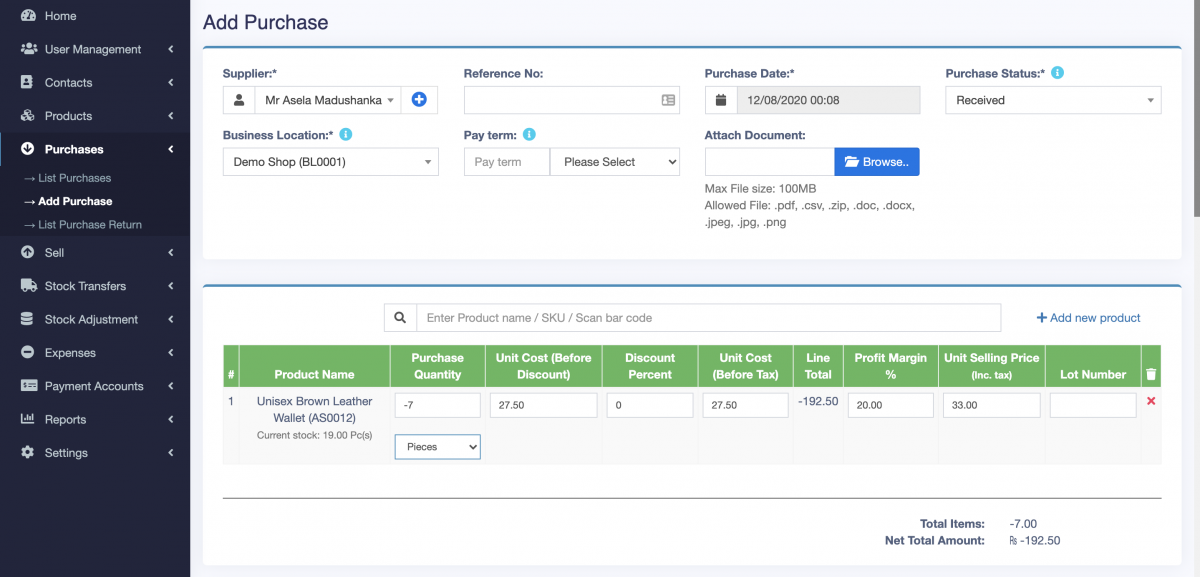Show Business Location info tooltip icon
The image size is (1200, 577).
346,134
